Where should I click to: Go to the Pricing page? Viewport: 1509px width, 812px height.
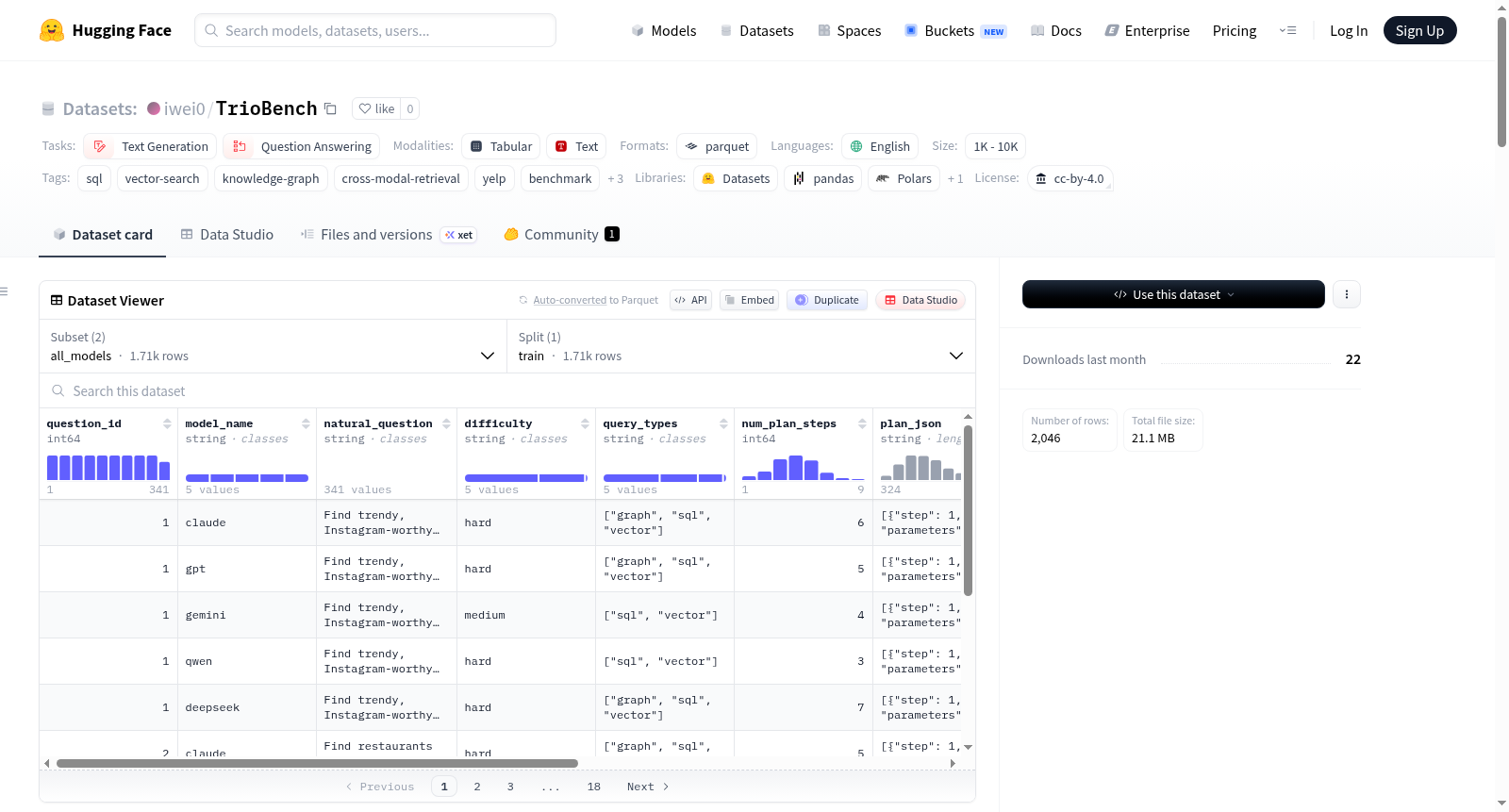click(1235, 31)
